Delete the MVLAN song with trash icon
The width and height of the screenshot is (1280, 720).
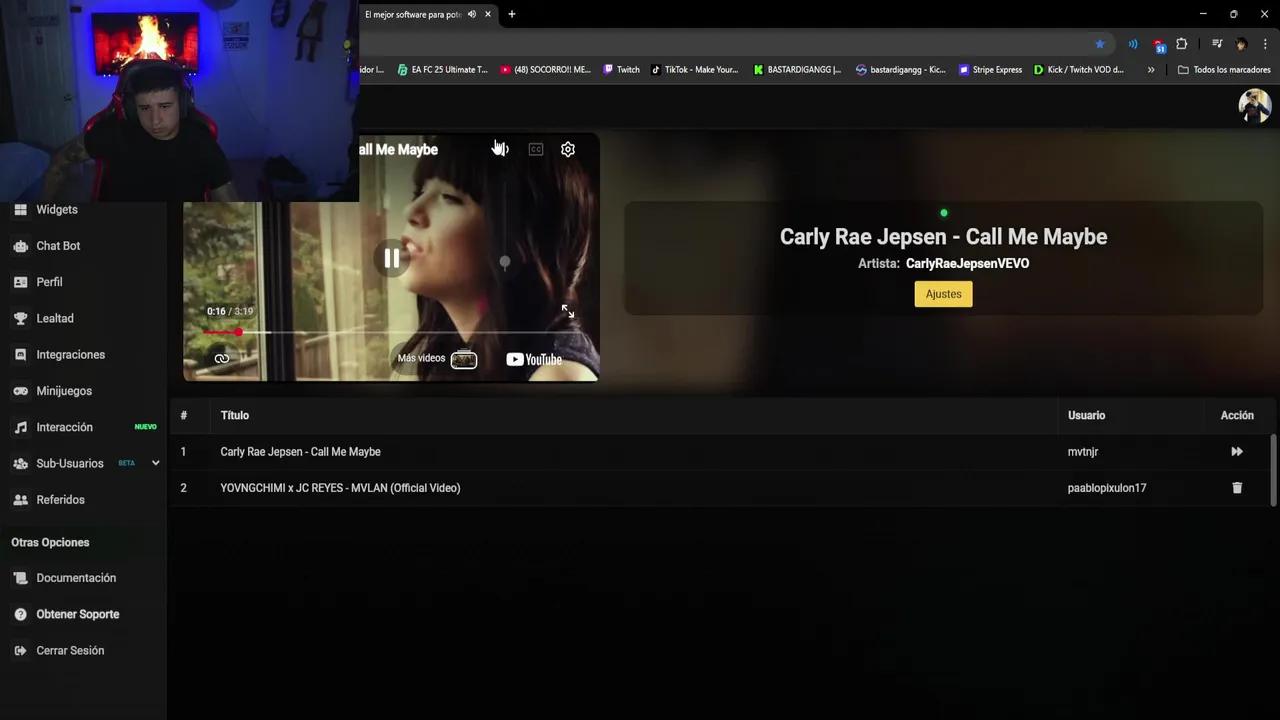pyautogui.click(x=1237, y=488)
